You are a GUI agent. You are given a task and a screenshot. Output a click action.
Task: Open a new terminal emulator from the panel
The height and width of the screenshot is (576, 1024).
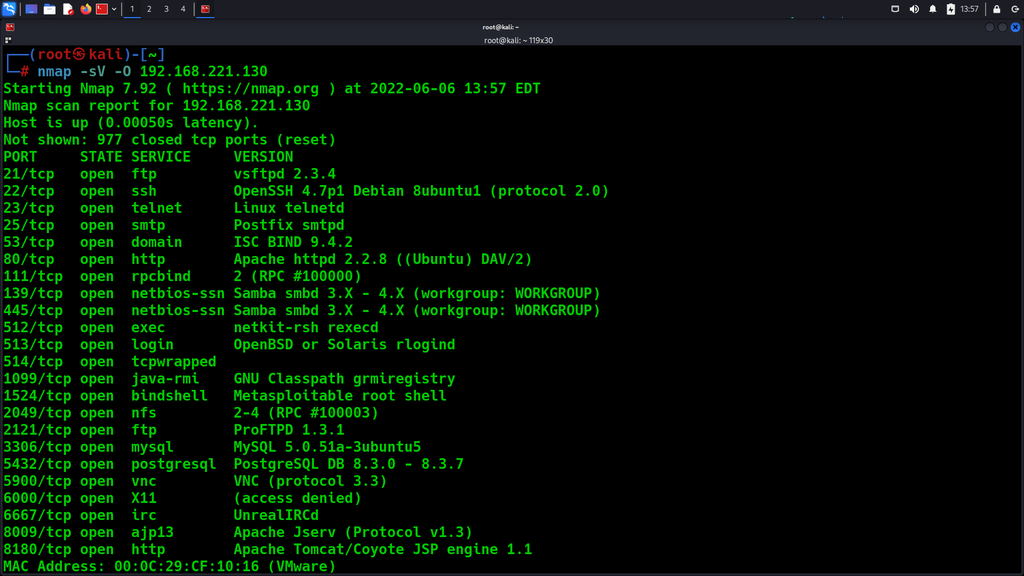101,9
